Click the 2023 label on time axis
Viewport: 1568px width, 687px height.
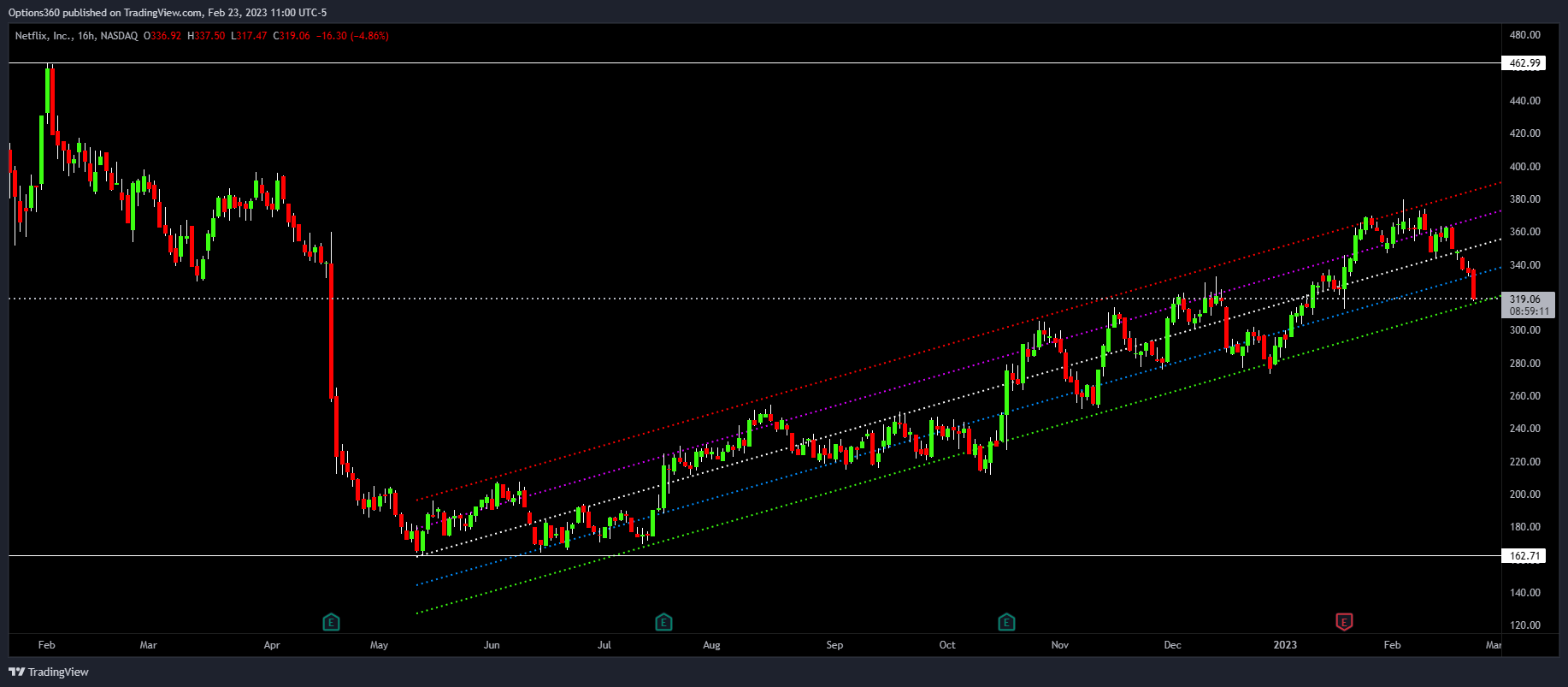(x=1285, y=645)
